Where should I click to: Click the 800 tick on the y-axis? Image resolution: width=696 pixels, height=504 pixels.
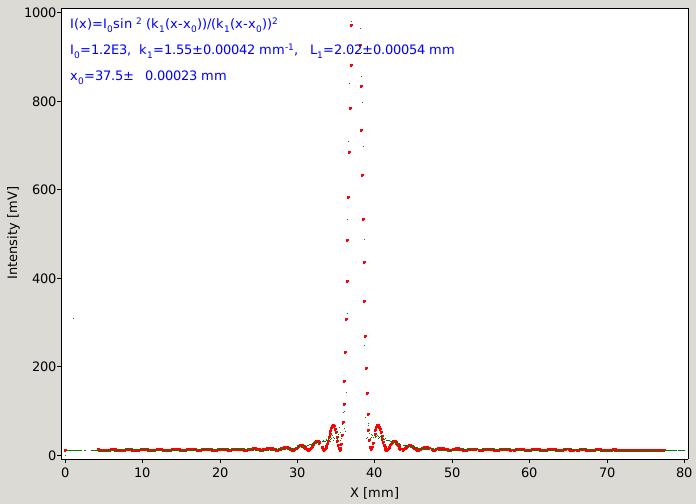click(x=44, y=101)
